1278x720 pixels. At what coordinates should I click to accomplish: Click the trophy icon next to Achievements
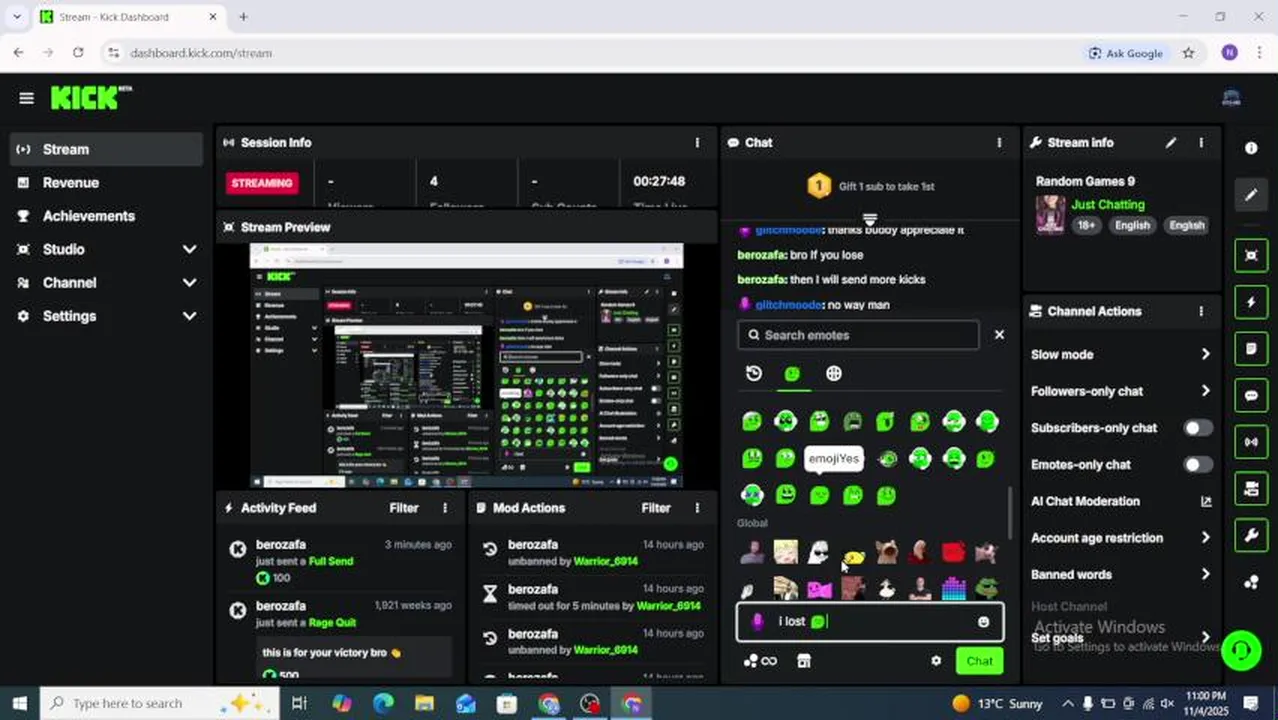tap(23, 216)
